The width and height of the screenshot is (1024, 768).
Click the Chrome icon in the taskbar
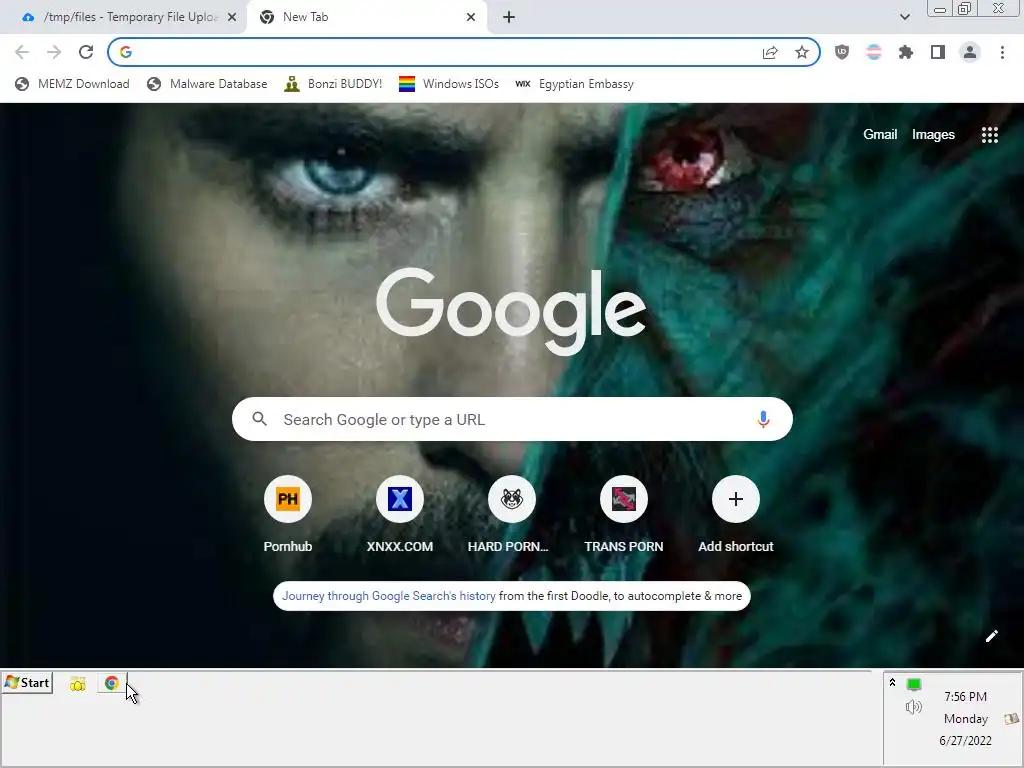point(112,683)
